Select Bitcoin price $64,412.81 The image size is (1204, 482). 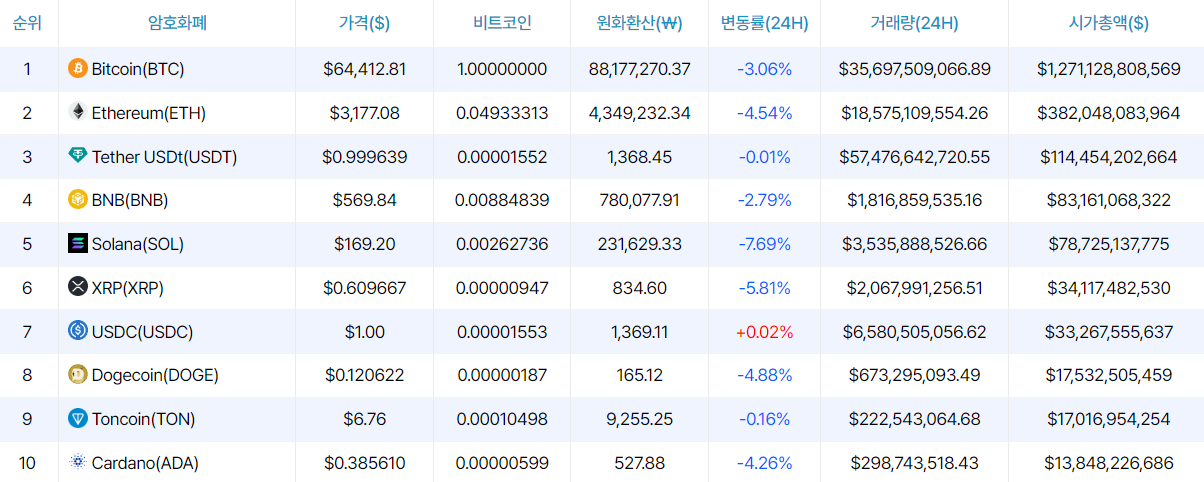coord(365,69)
